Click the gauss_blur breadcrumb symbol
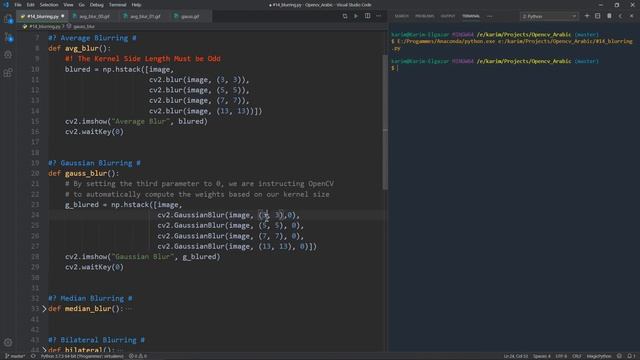The height and width of the screenshot is (360, 640). (84, 26)
